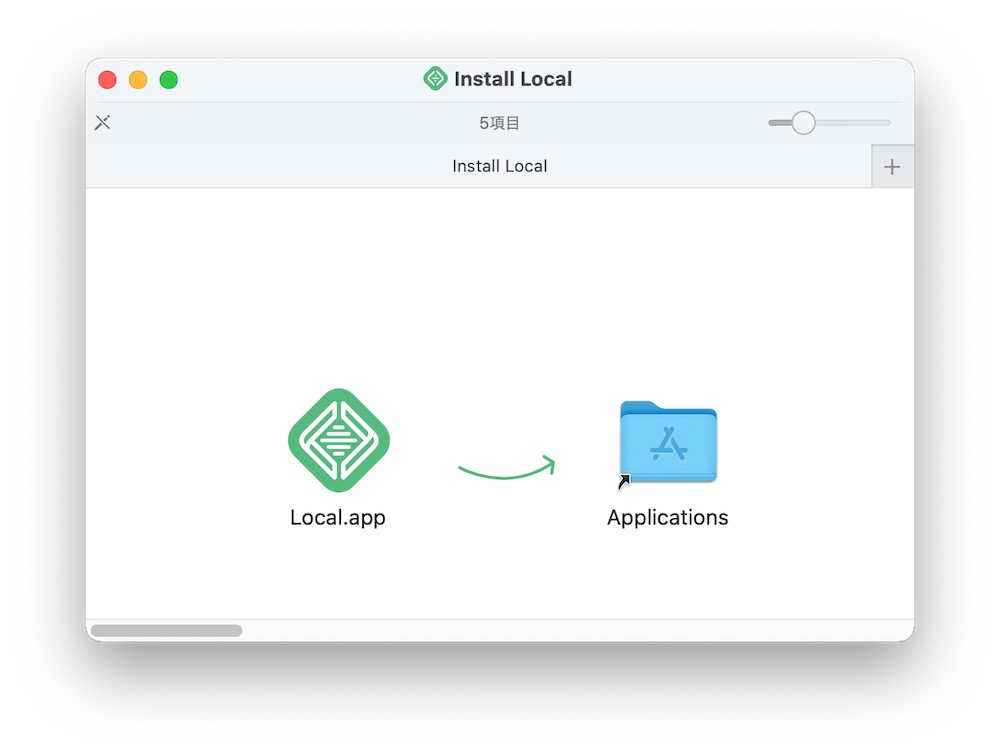Adjust the icon size slider knob
This screenshot has width=1000, height=755.
[804, 122]
